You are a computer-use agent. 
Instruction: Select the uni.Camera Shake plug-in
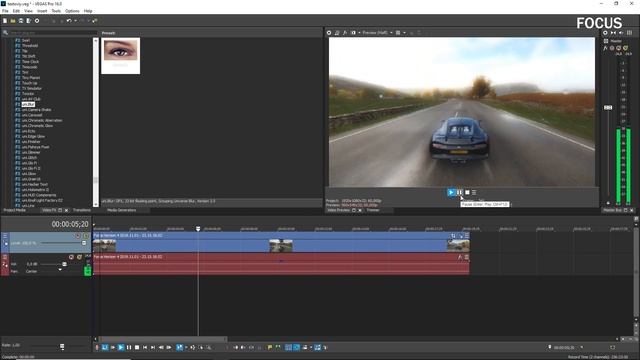36,110
